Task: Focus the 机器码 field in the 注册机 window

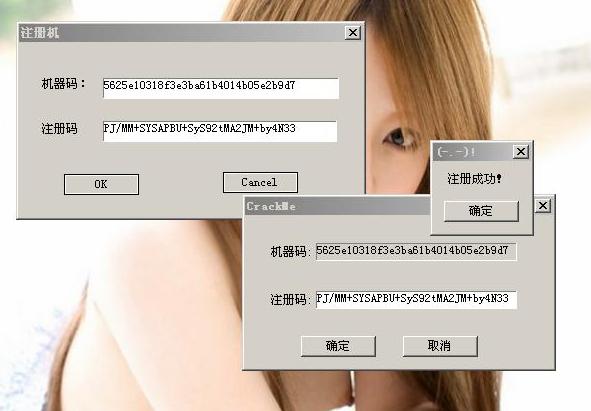Action: tap(221, 88)
